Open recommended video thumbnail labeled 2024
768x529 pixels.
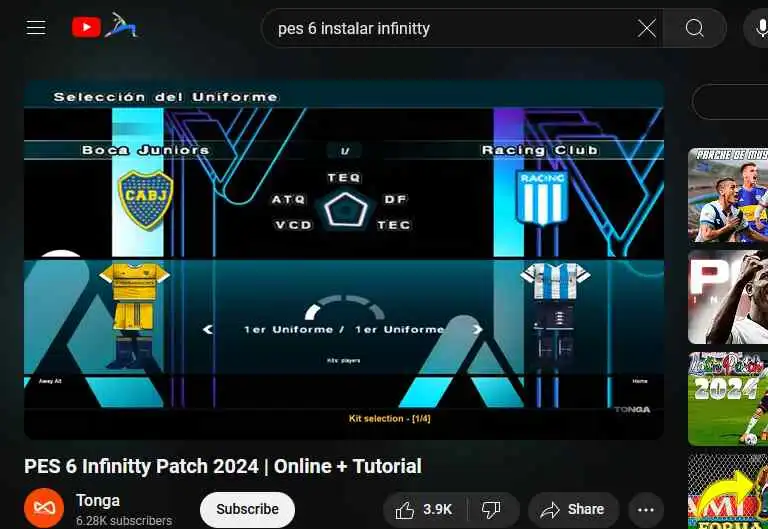(728, 399)
